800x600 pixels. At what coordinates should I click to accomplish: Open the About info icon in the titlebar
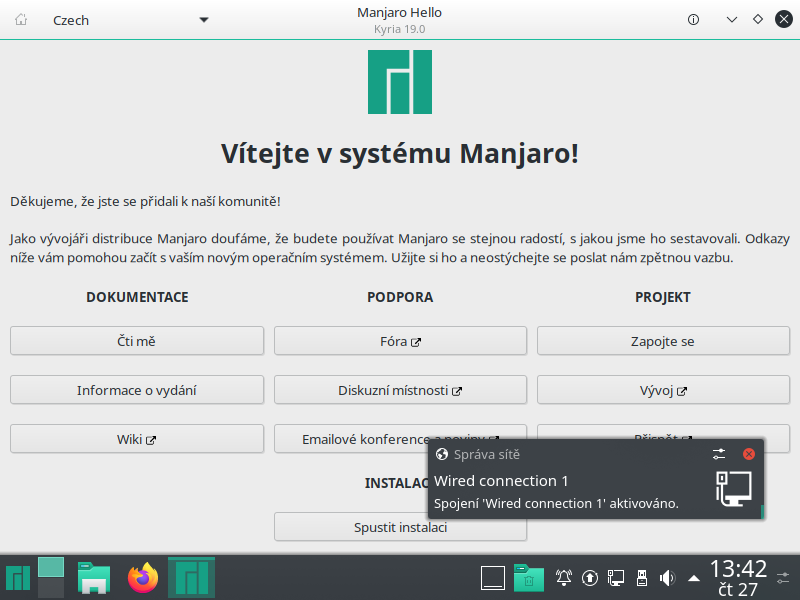point(693,19)
